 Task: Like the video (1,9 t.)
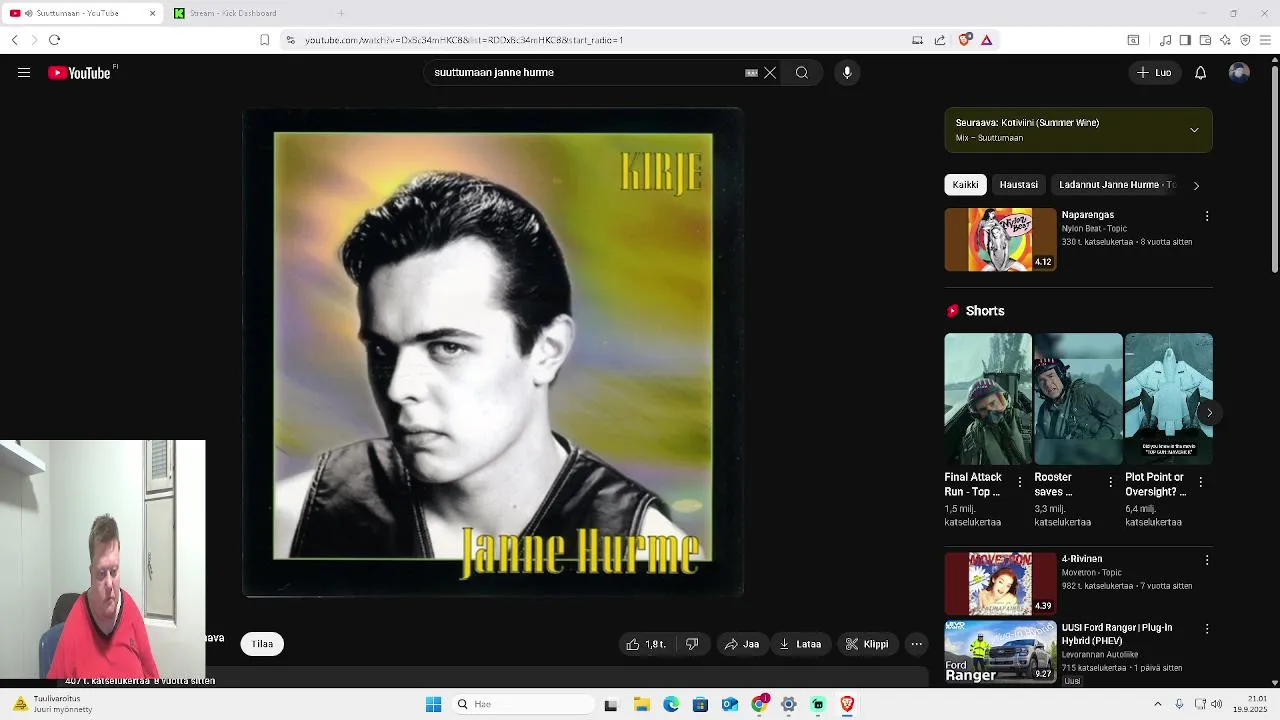point(646,644)
